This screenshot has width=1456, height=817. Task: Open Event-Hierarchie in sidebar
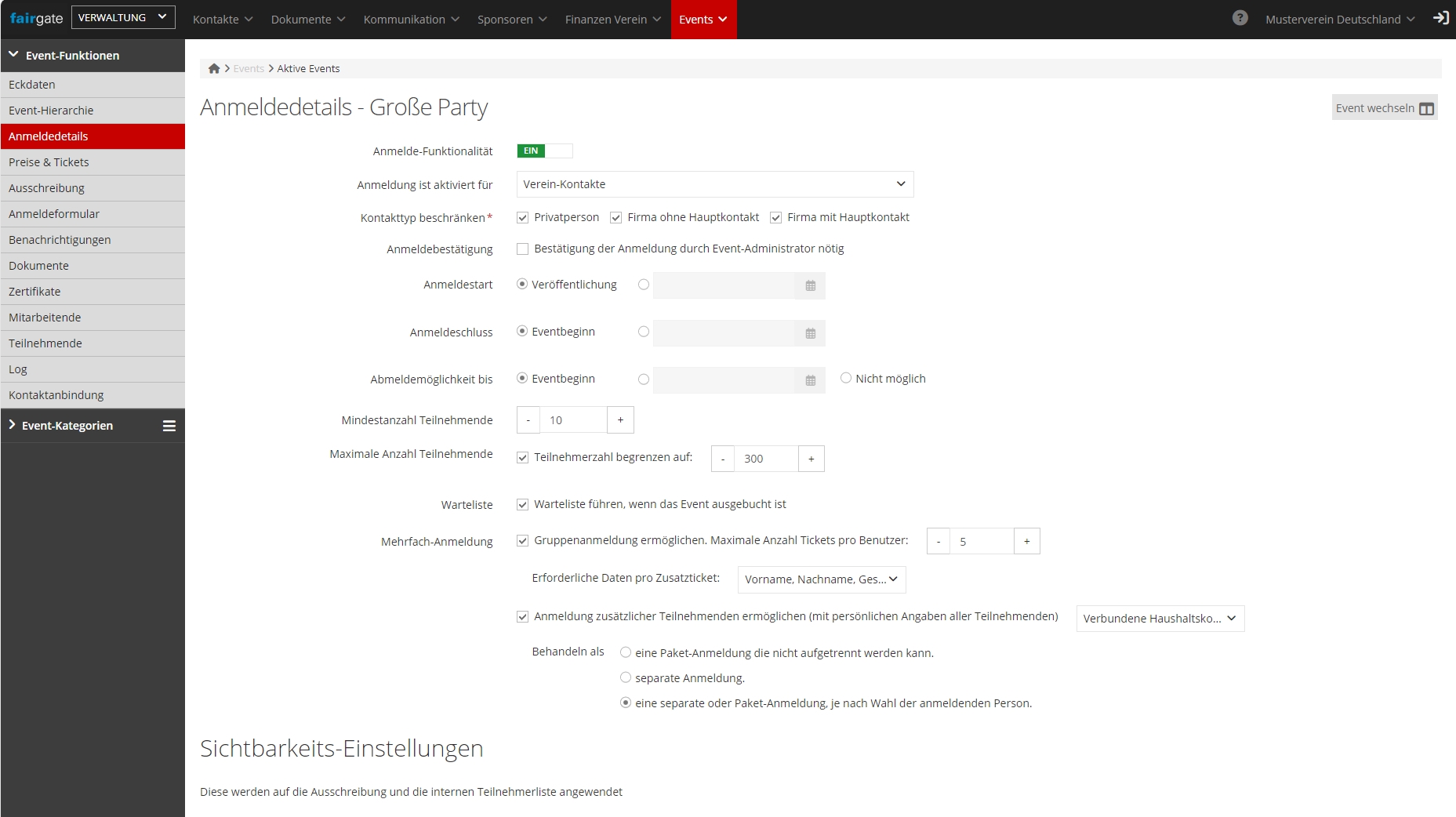93,111
